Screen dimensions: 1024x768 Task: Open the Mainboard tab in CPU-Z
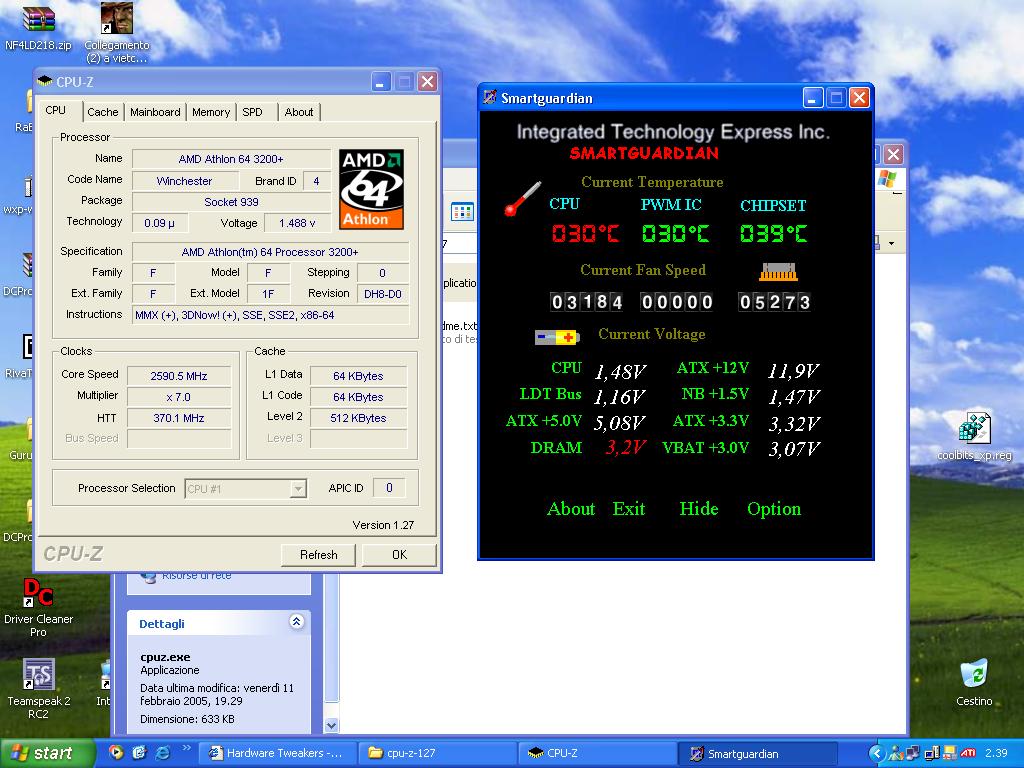(155, 112)
